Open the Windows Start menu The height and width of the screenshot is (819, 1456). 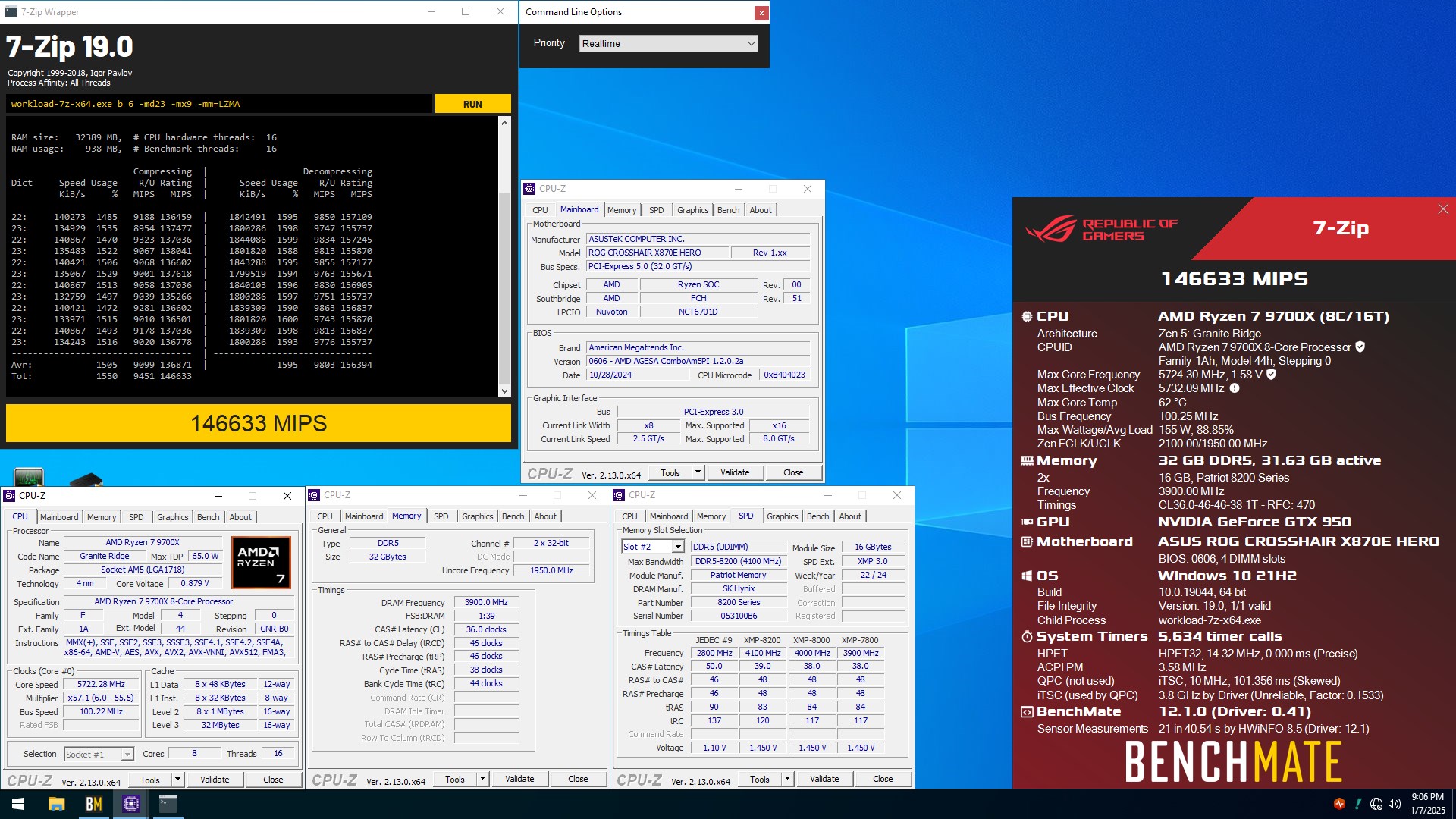[x=18, y=804]
